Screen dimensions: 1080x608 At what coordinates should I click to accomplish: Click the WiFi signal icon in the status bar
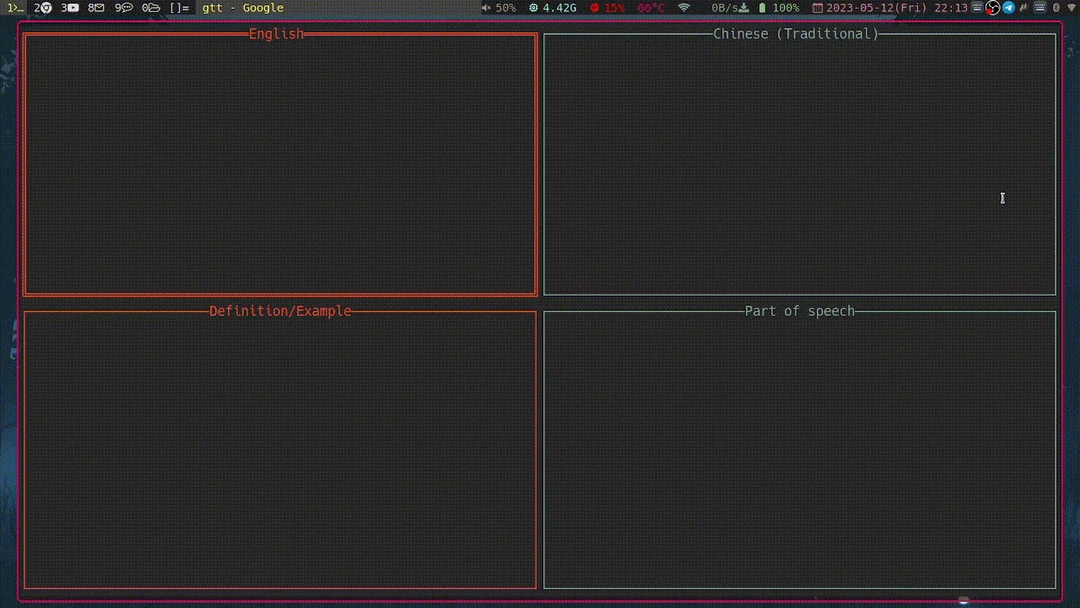point(685,7)
